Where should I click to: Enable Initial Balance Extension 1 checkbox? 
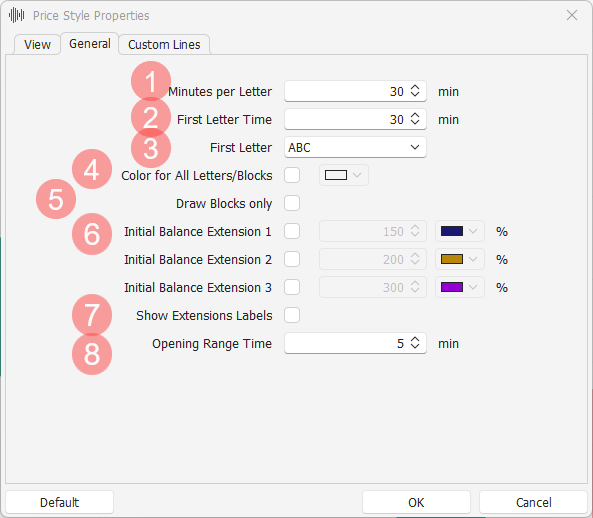292,231
